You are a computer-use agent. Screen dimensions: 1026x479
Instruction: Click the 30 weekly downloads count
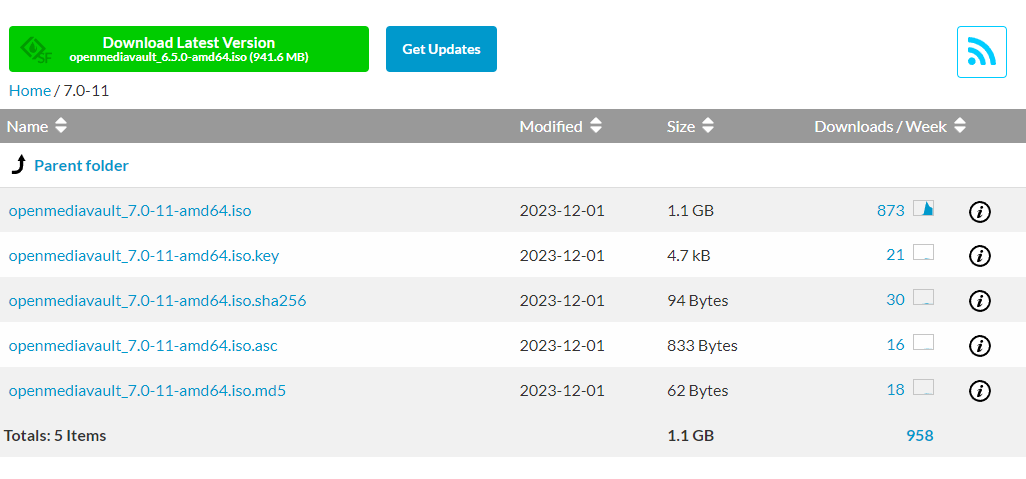[x=895, y=300]
